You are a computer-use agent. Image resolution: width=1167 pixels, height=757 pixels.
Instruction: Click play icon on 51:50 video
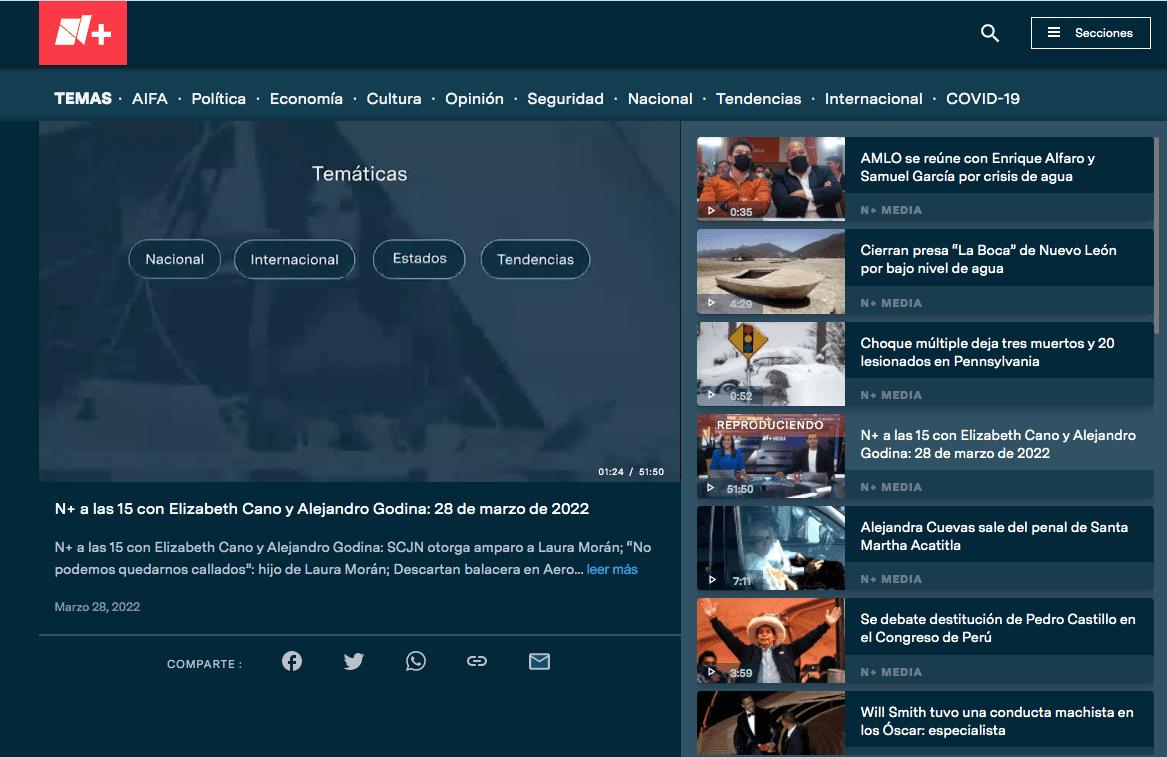[x=711, y=488]
